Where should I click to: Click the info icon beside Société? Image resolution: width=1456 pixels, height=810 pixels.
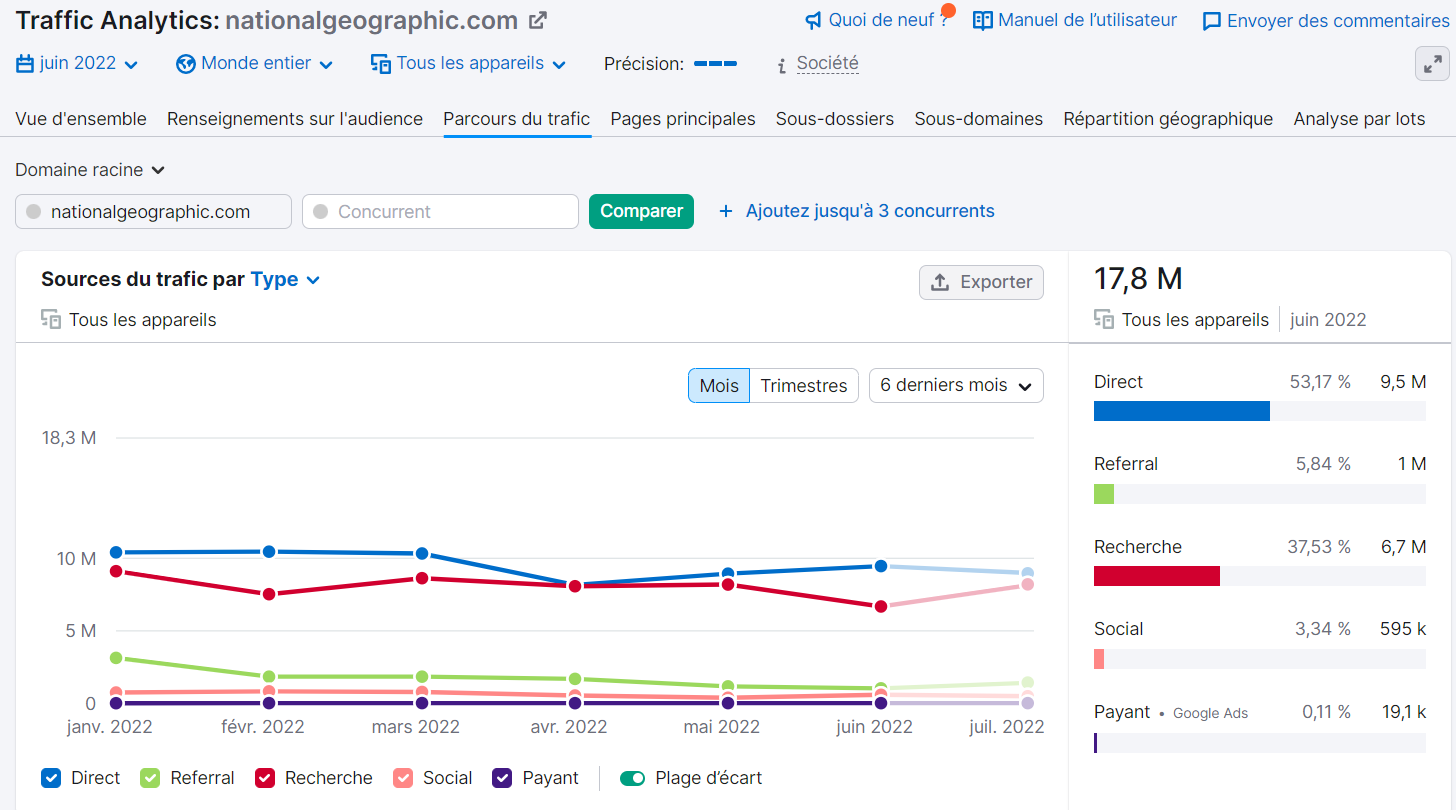(782, 65)
